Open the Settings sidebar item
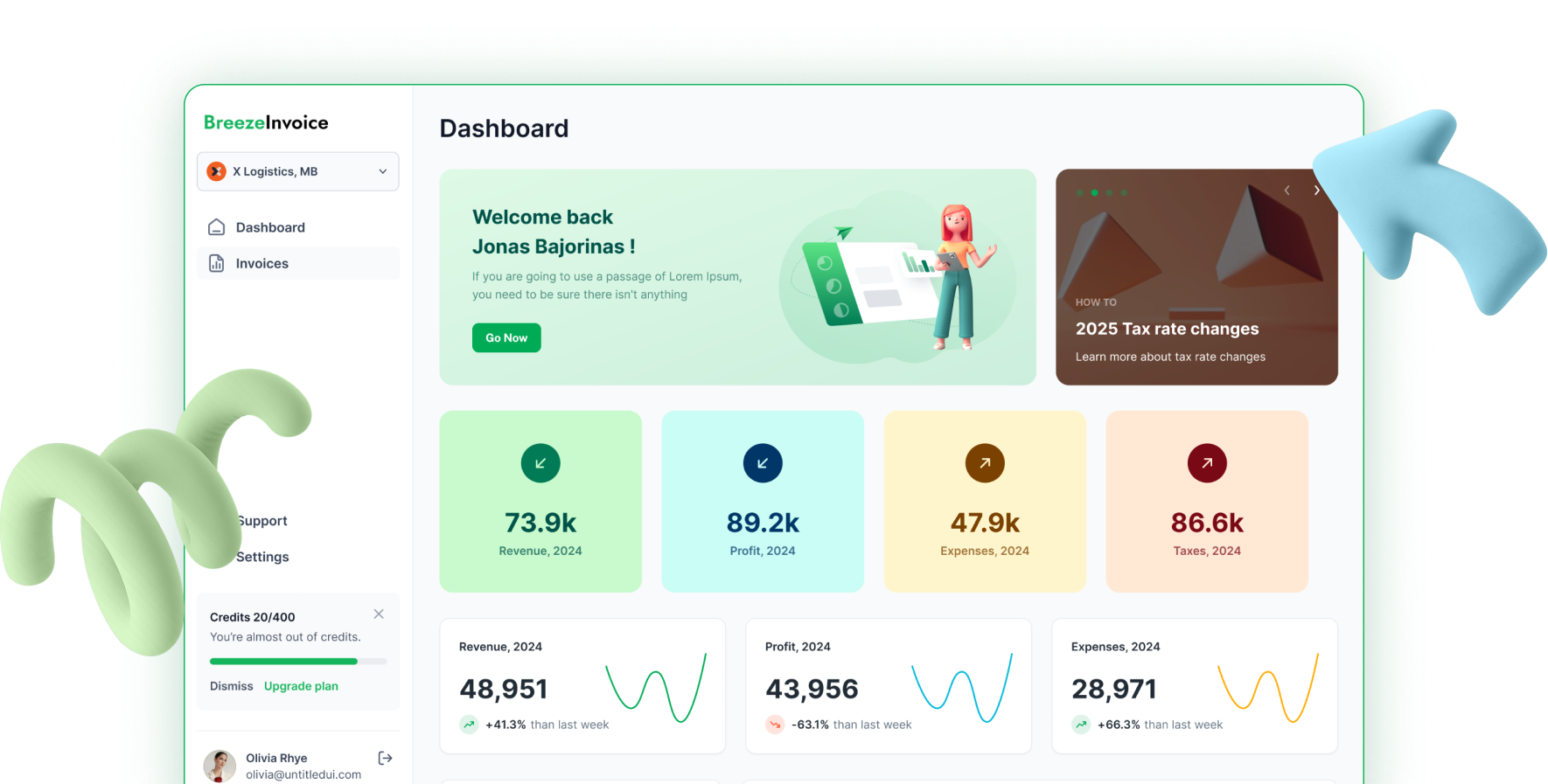 click(x=262, y=557)
